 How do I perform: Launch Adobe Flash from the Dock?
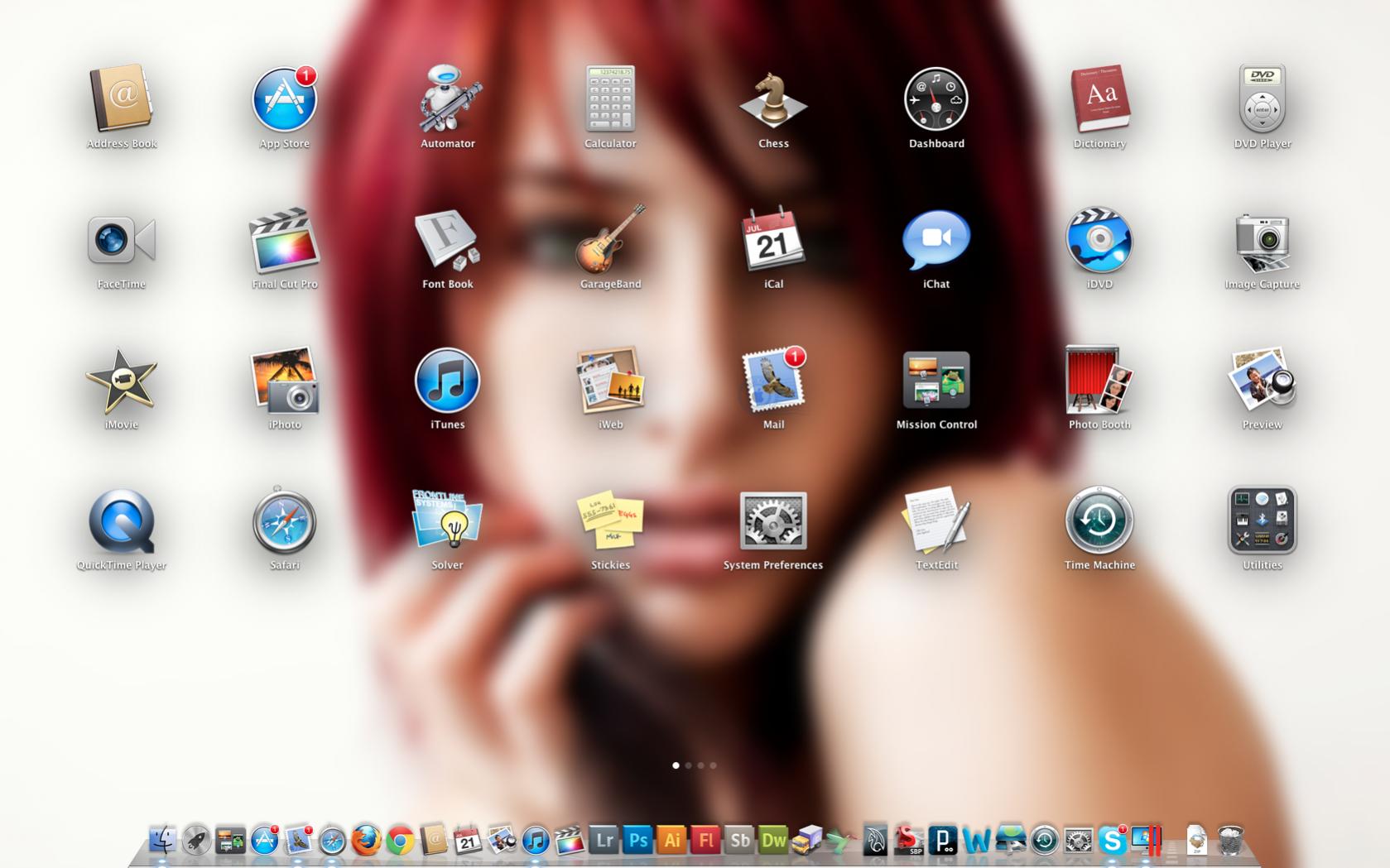point(705,840)
